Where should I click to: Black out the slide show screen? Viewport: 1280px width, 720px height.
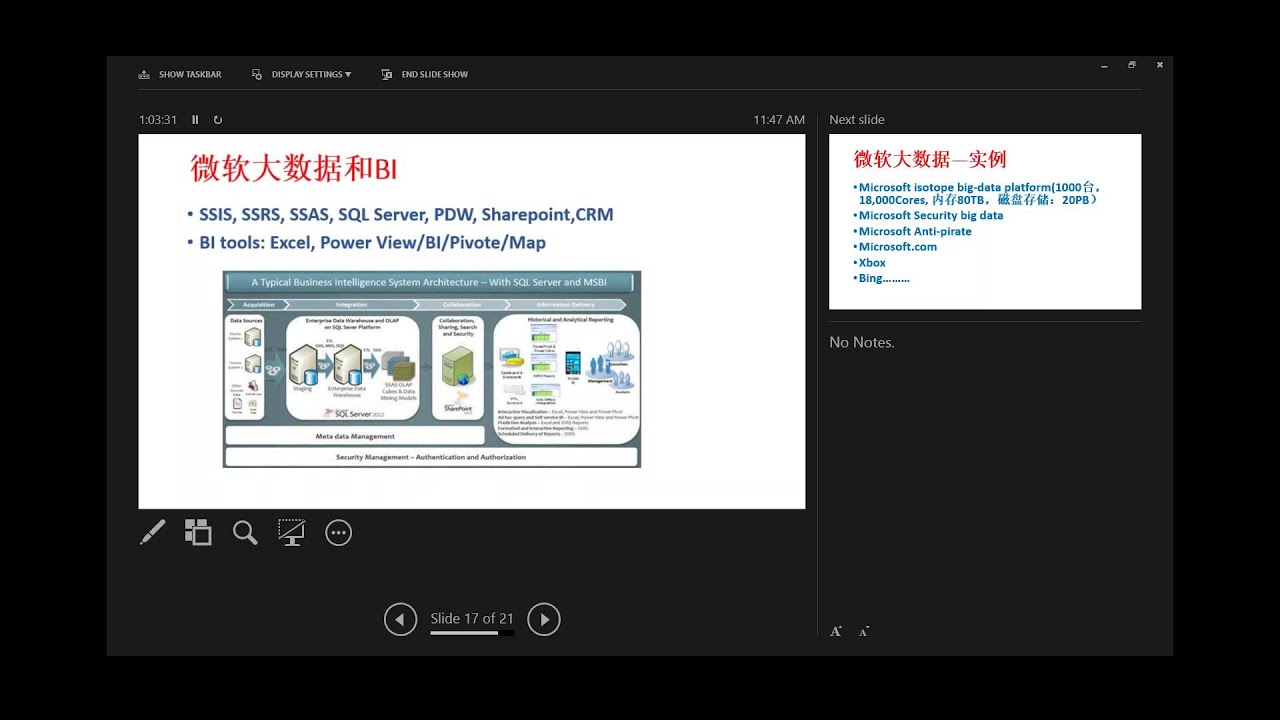291,533
